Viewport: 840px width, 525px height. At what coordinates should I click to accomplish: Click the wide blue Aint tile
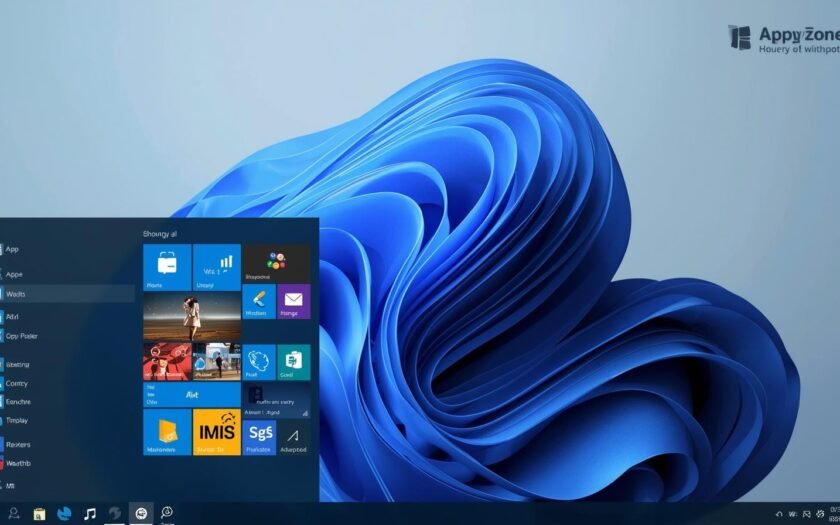[x=192, y=395]
